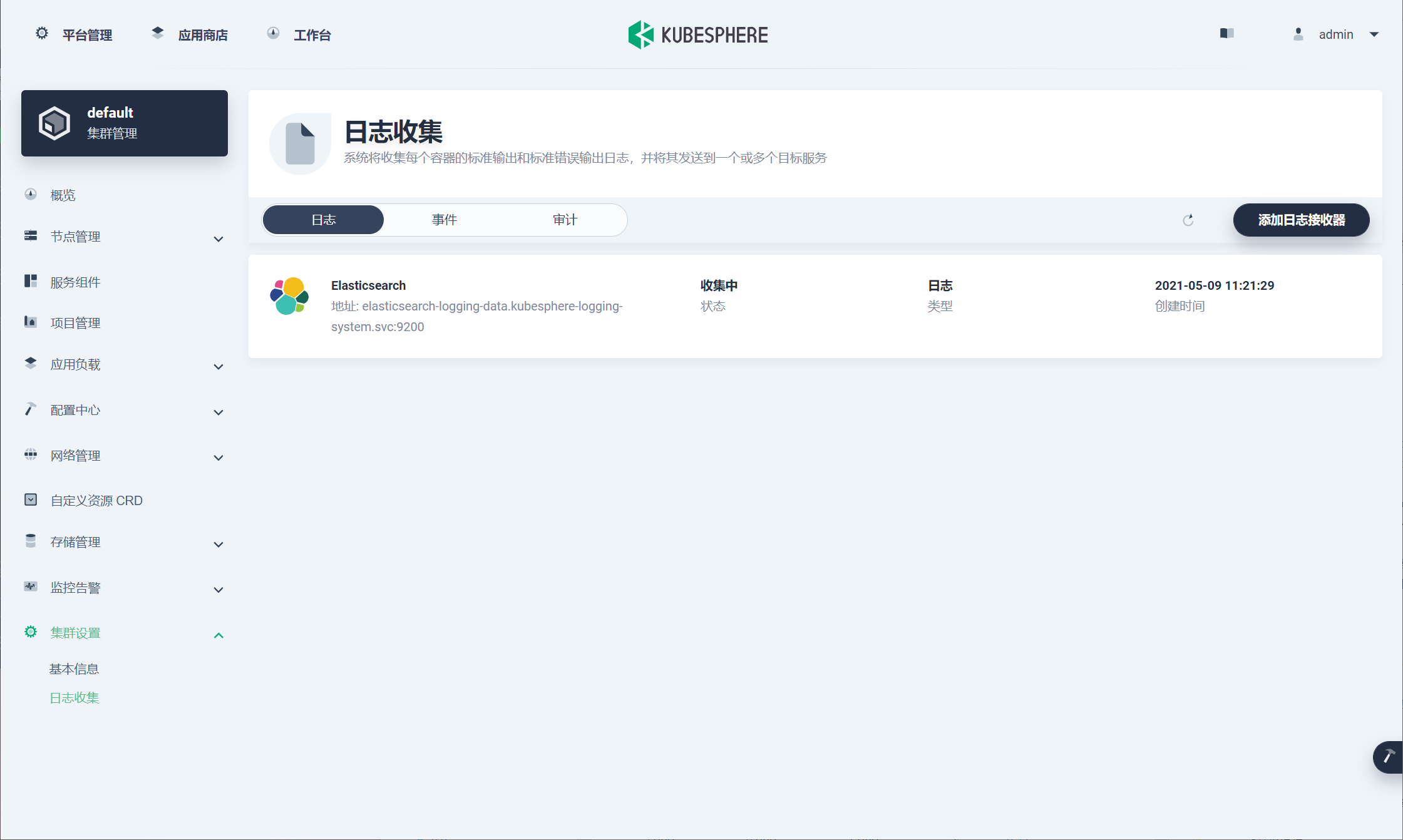Open App Store (应用商店) from top bar
This screenshot has height=840, width=1403.
[x=202, y=35]
